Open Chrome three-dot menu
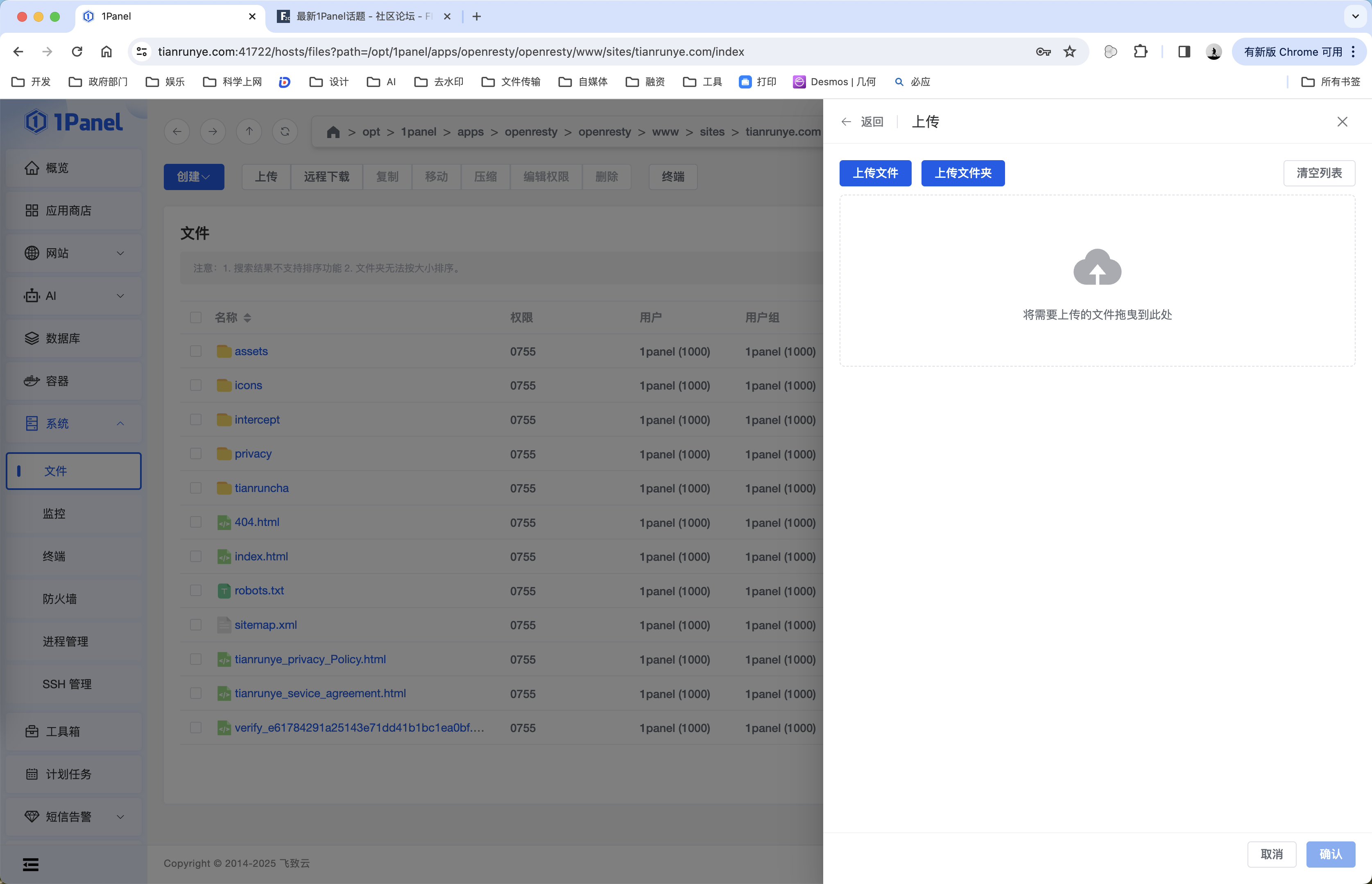The image size is (1372, 884). [1353, 52]
